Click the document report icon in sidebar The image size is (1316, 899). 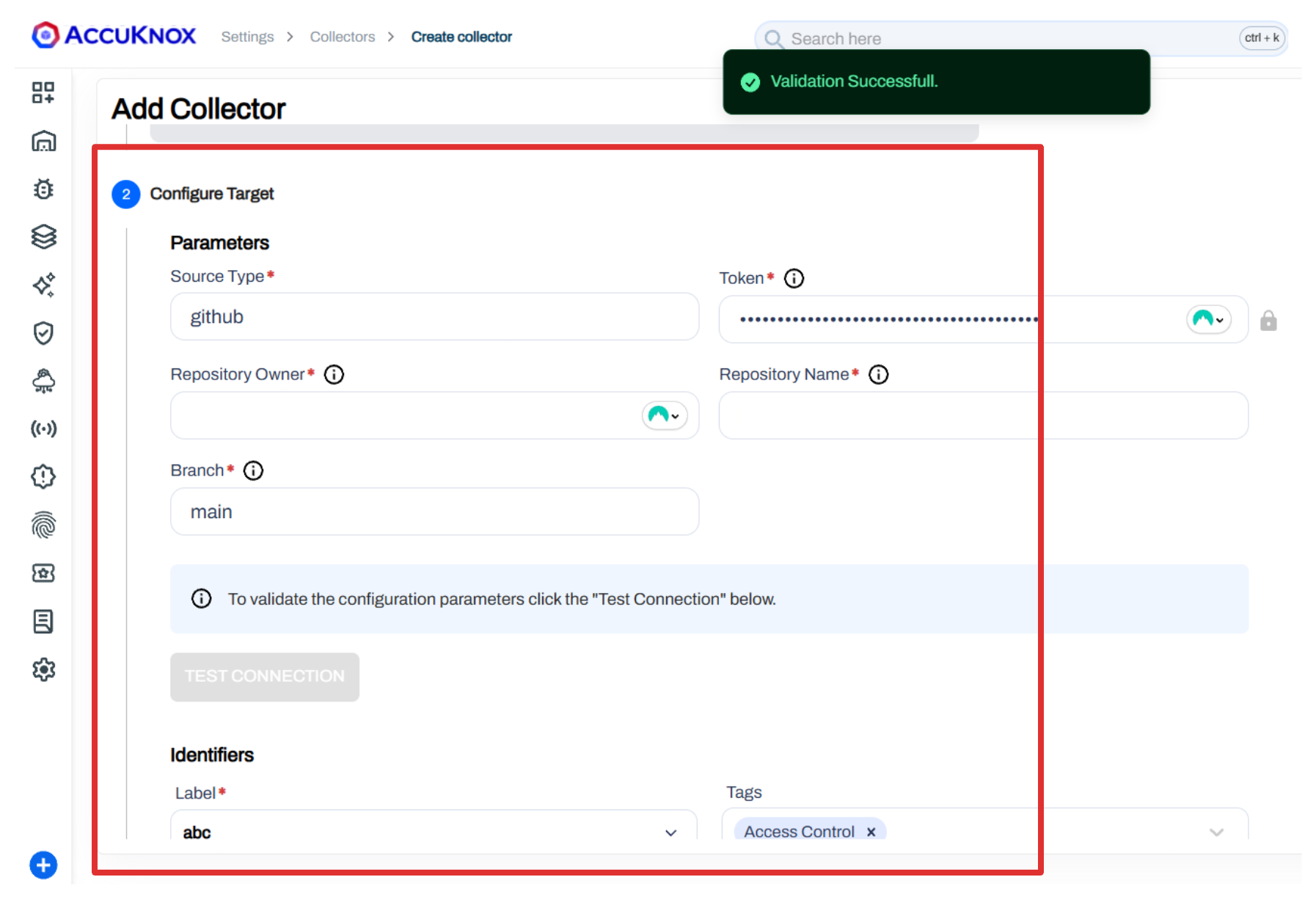click(44, 621)
